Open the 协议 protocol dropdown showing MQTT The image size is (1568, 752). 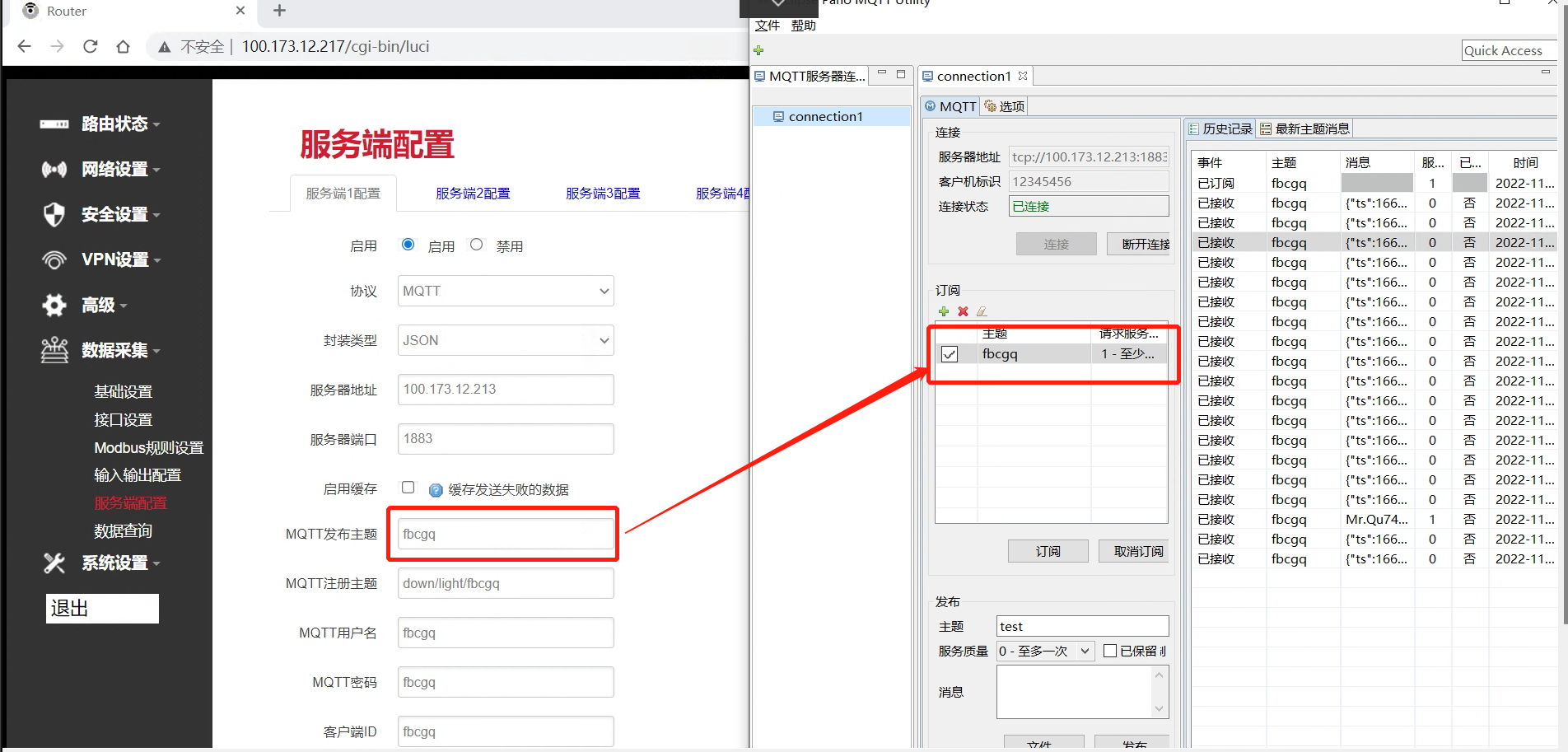pos(505,291)
